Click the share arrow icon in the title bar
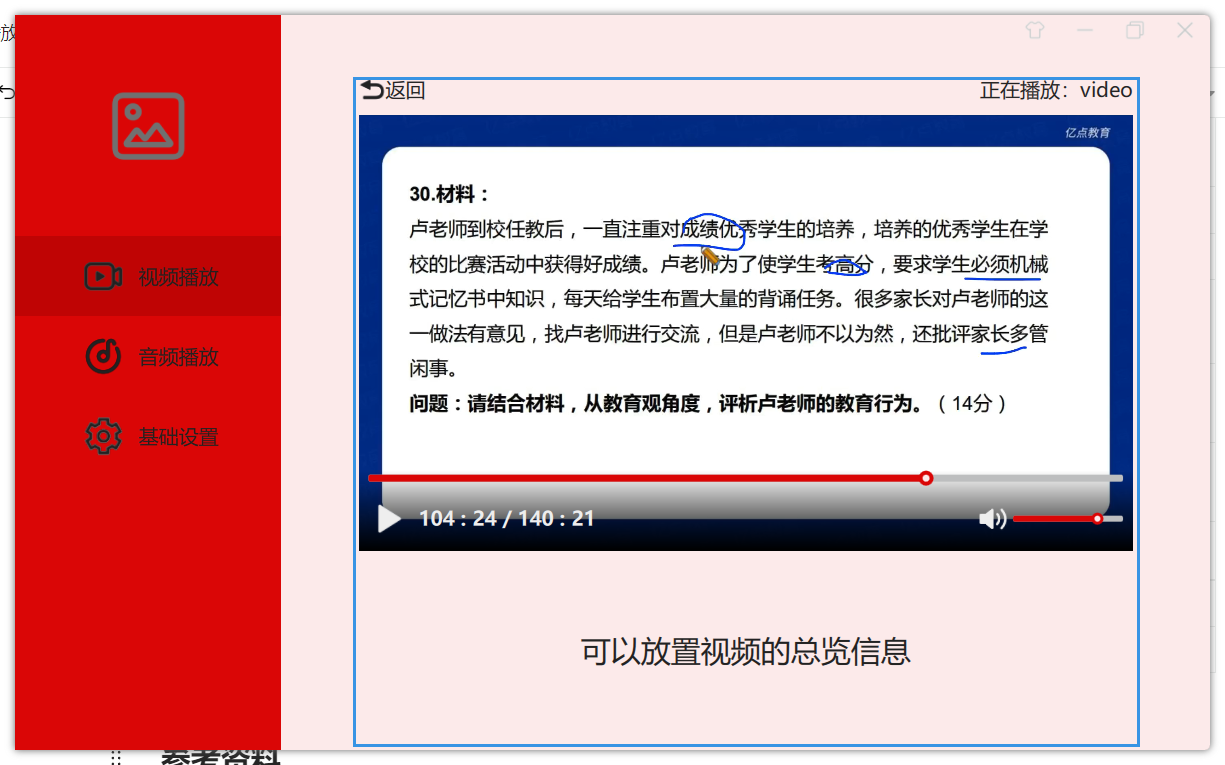 (x=1035, y=30)
